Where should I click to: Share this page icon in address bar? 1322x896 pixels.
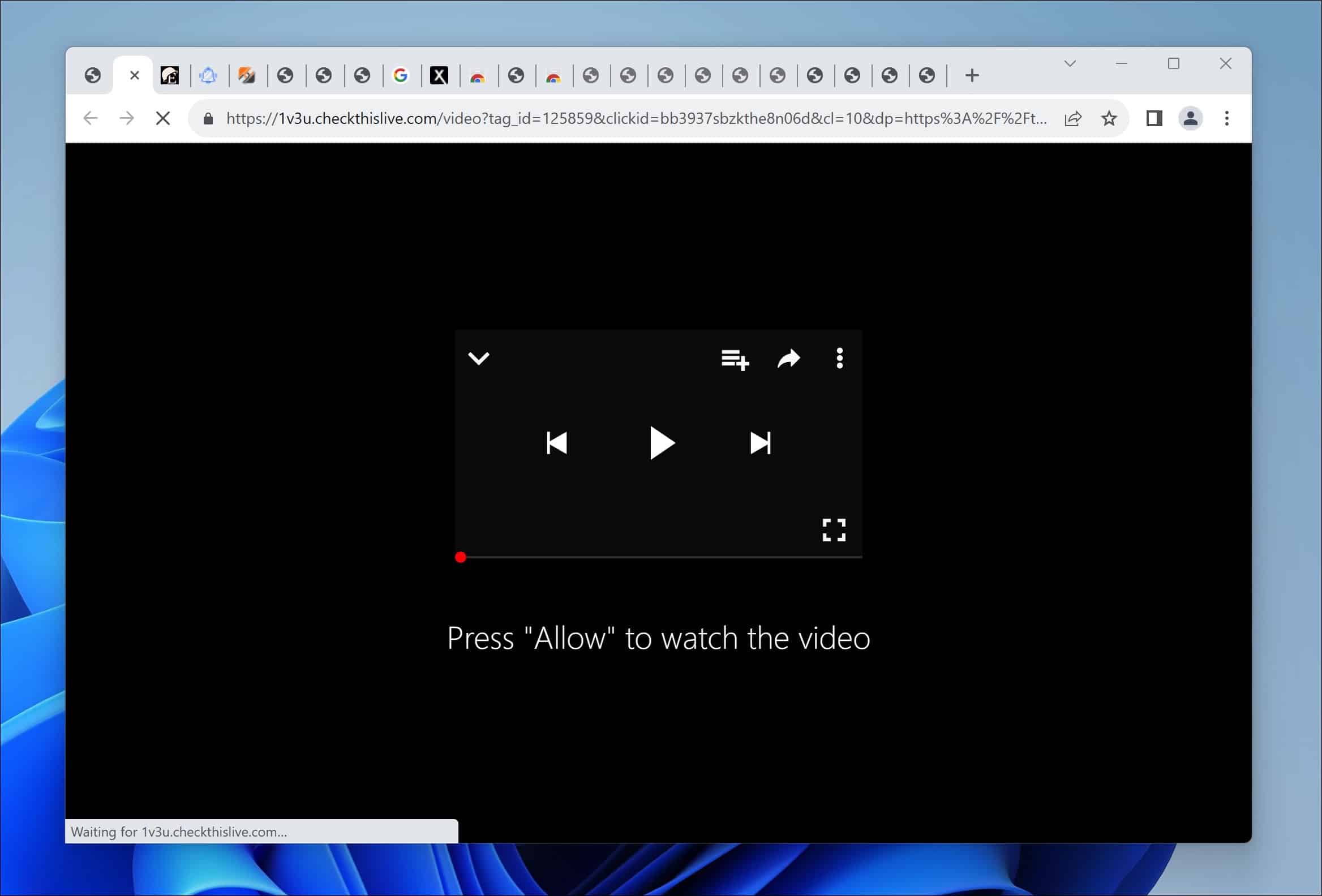click(x=1073, y=118)
